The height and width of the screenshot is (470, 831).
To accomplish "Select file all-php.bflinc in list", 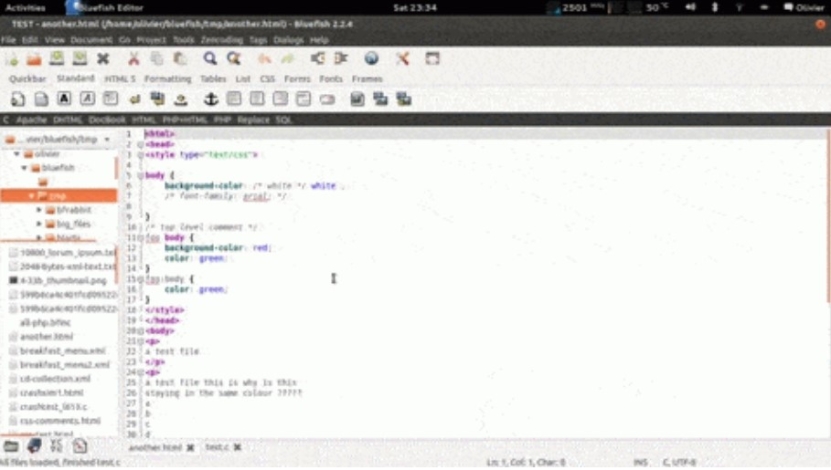I will [x=45, y=323].
